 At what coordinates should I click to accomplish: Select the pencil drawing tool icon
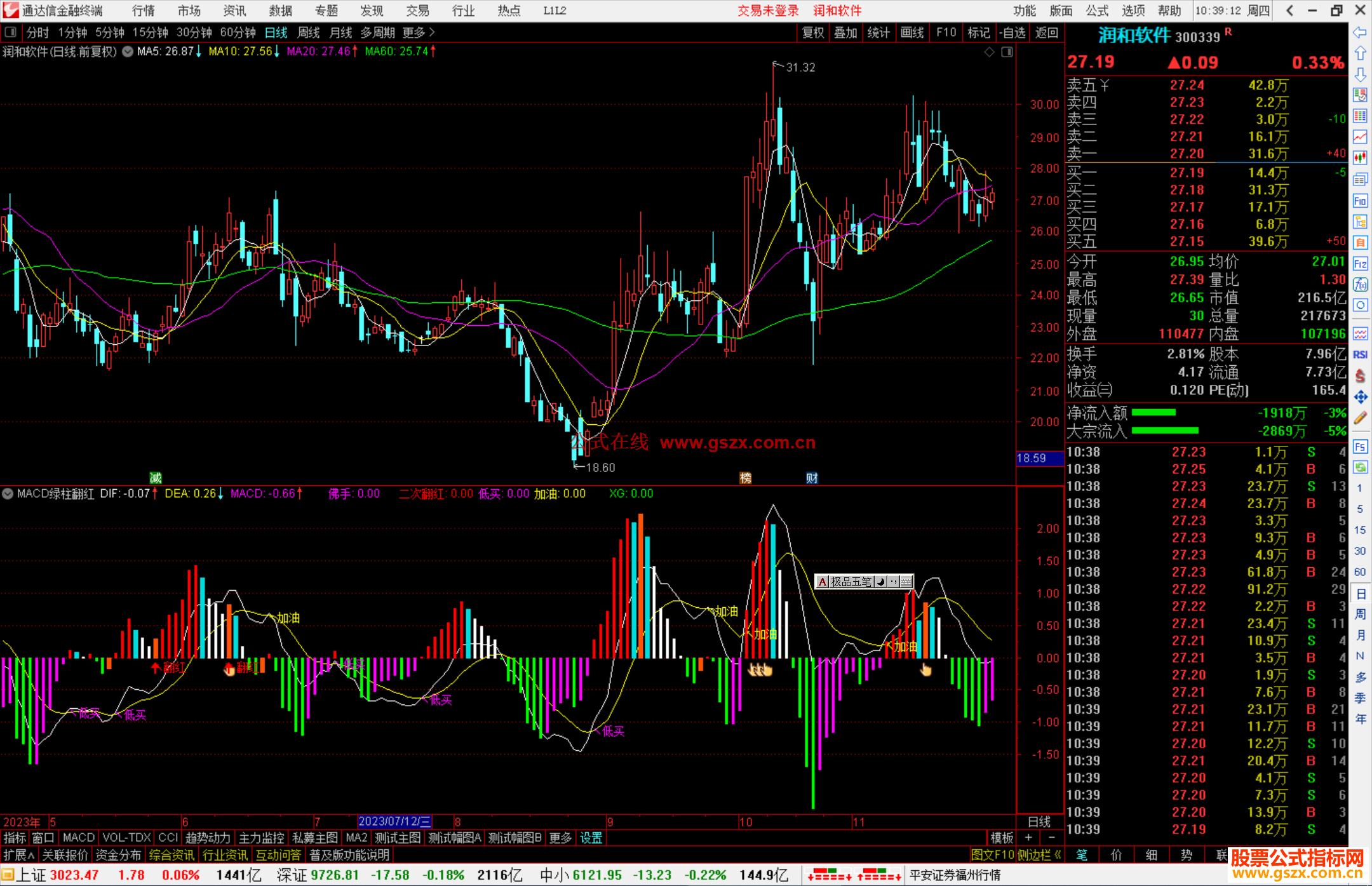tap(1360, 418)
